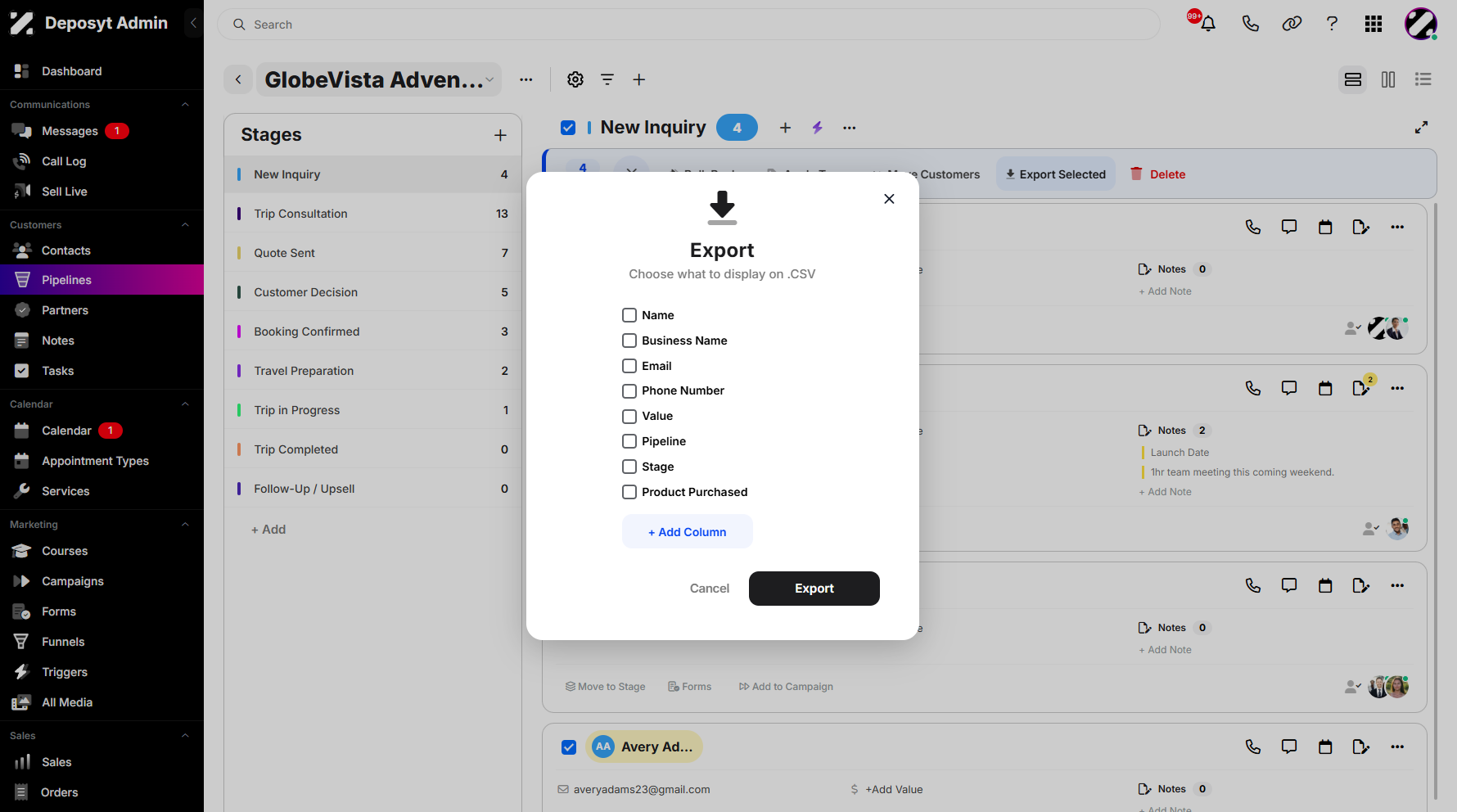
Task: Click the Export button in dialog
Action: pyautogui.click(x=814, y=589)
